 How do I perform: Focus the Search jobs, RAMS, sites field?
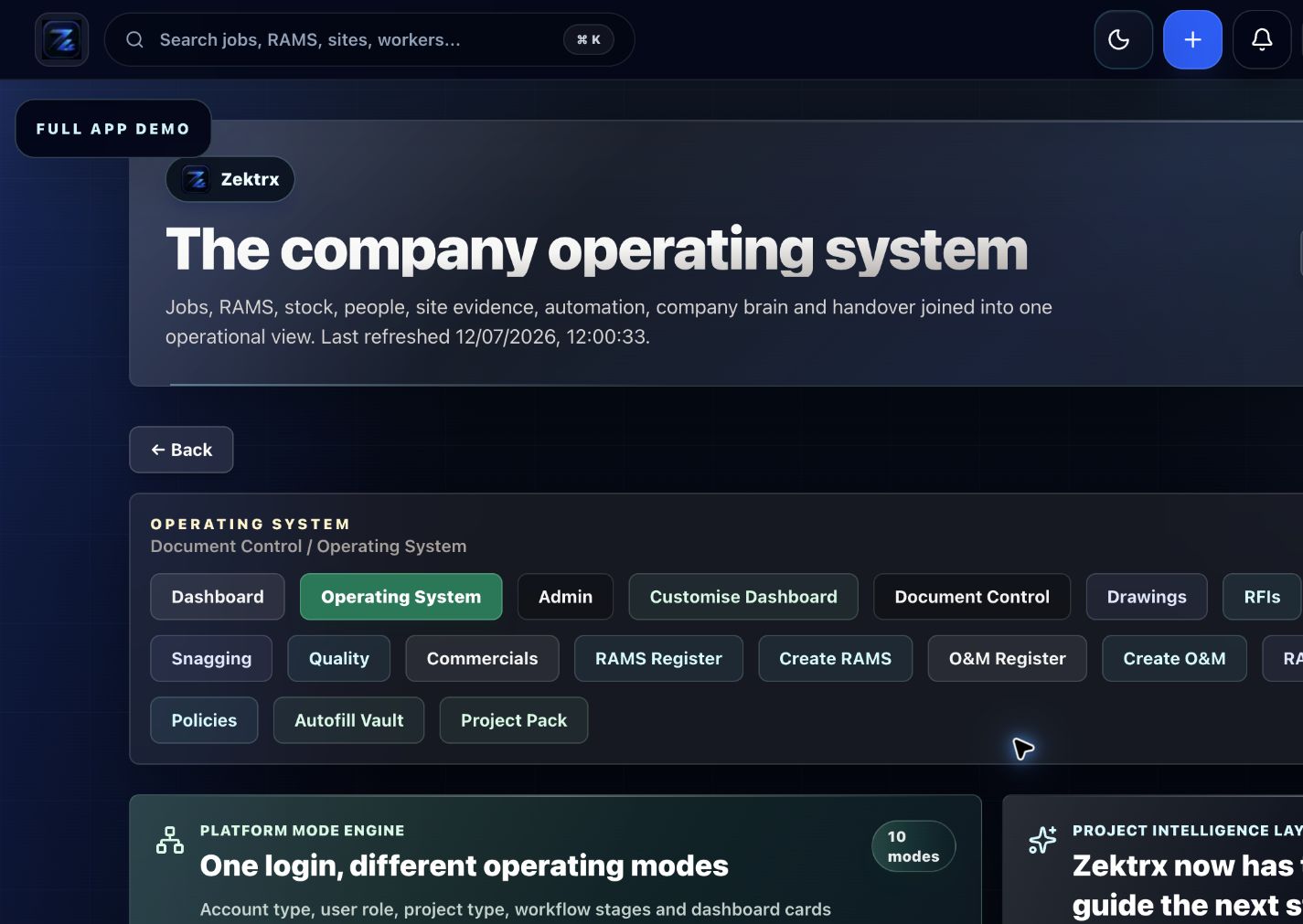tap(369, 39)
